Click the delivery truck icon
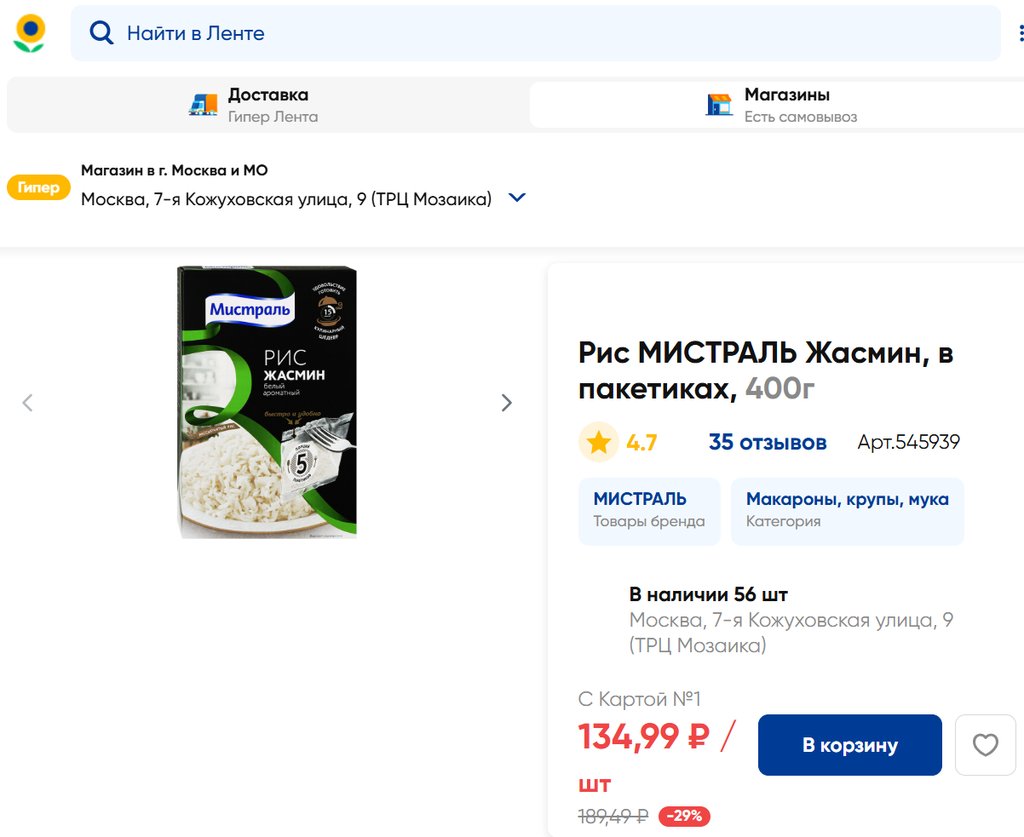Screen dimensions: 1024x837 pyautogui.click(x=203, y=105)
